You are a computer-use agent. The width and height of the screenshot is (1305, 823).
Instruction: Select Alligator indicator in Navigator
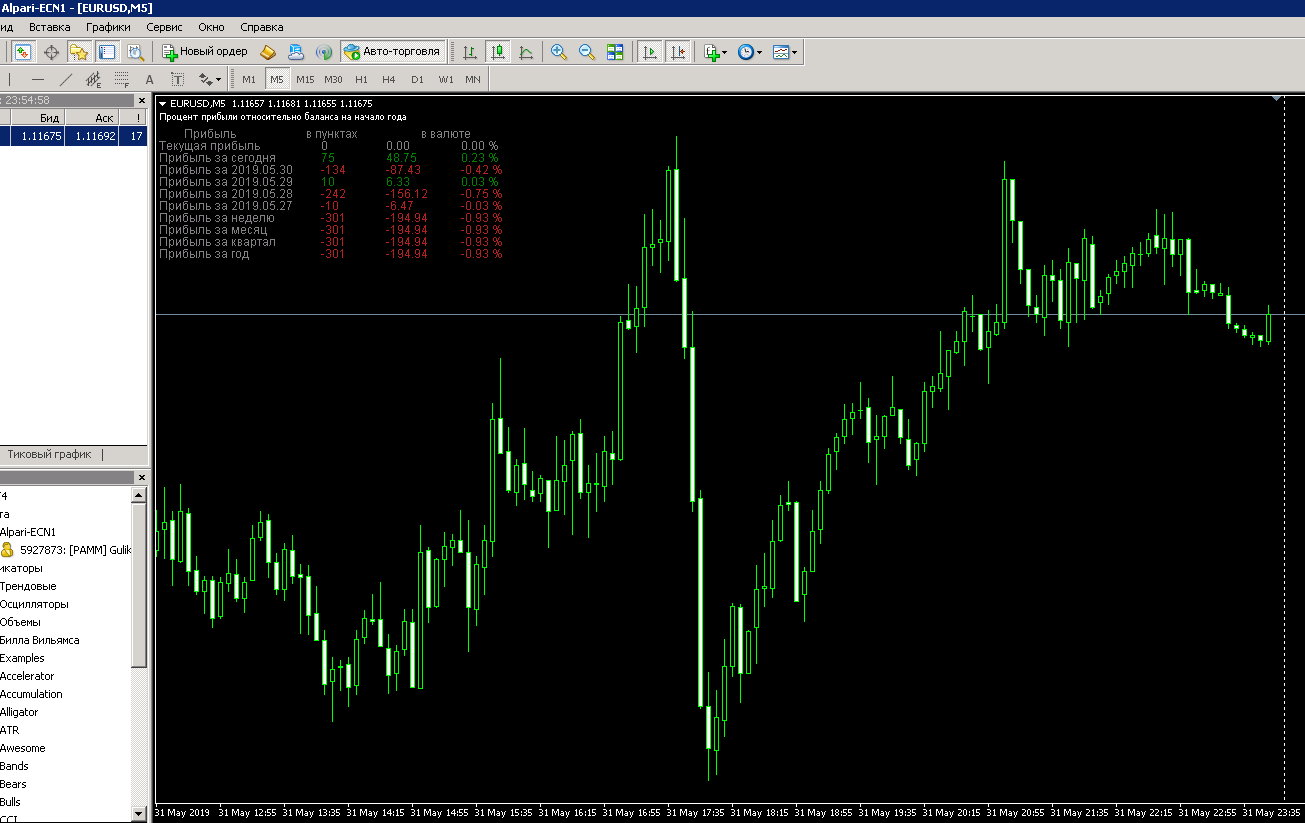19,712
